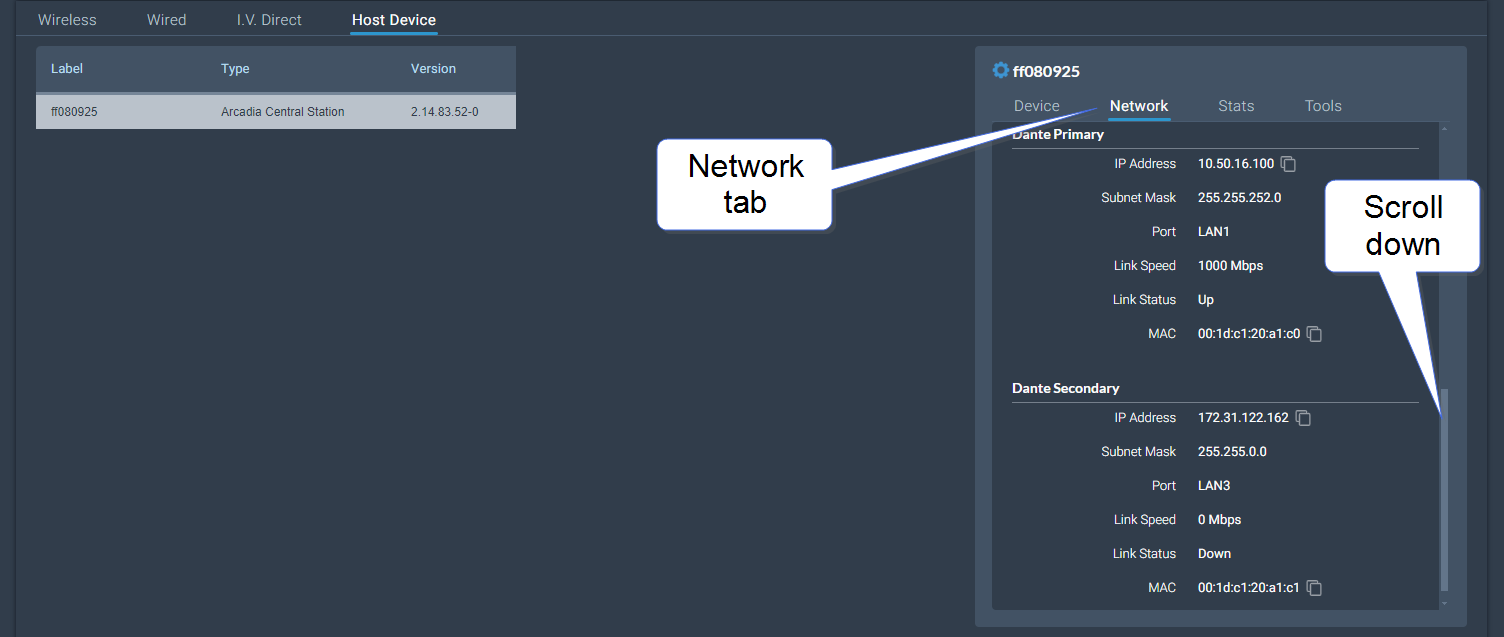Click the Host Device tab
The image size is (1504, 637).
pos(393,20)
